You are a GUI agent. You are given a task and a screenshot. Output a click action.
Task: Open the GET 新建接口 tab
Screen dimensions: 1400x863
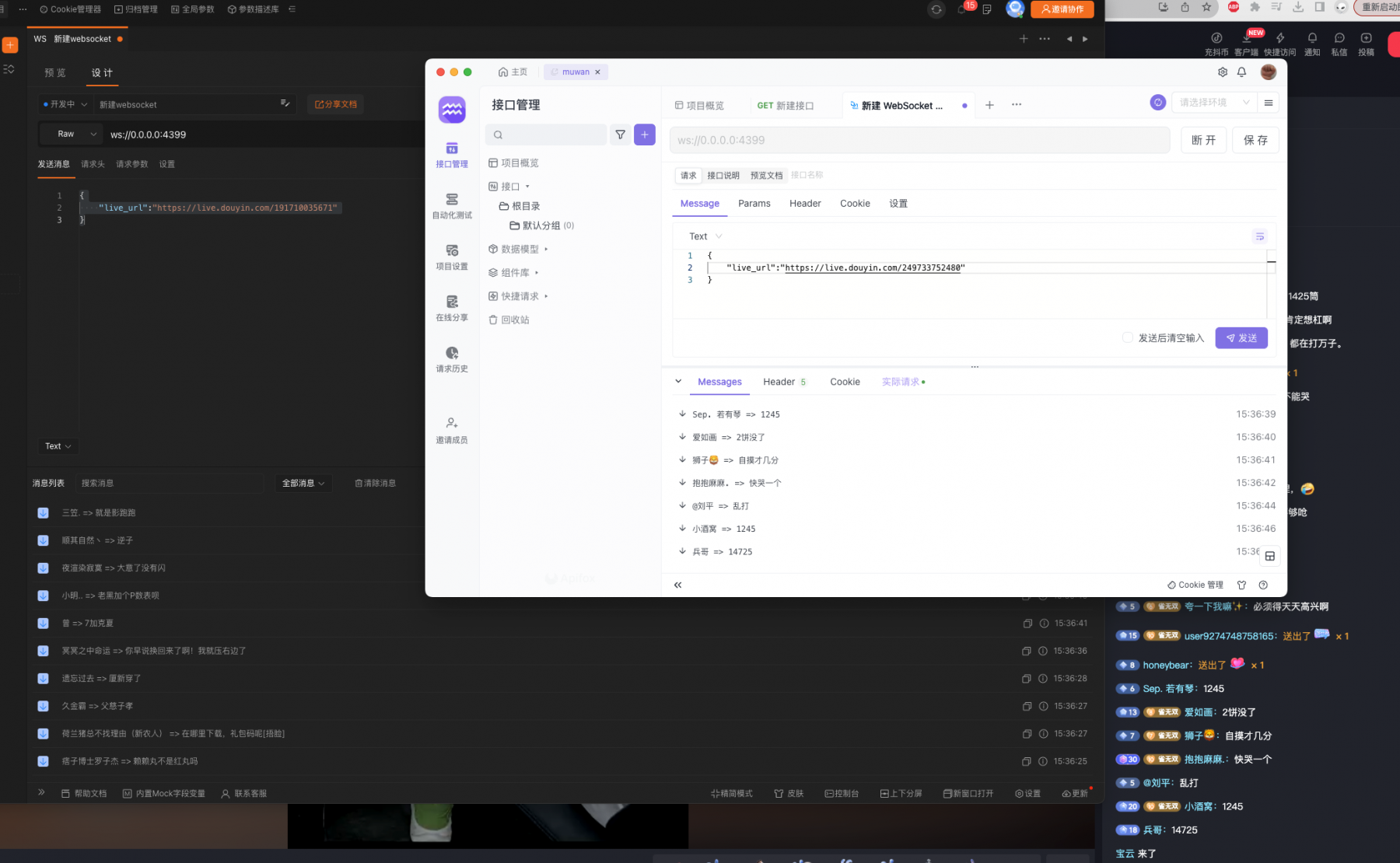(x=786, y=106)
